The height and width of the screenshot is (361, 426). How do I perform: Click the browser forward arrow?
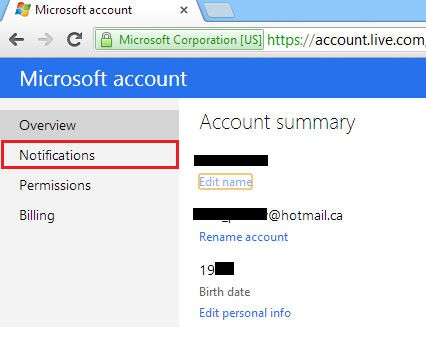(x=46, y=40)
